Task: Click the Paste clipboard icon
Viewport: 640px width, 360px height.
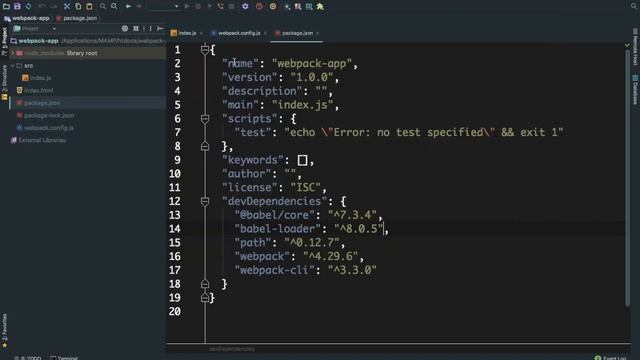Action: click(89, 7)
